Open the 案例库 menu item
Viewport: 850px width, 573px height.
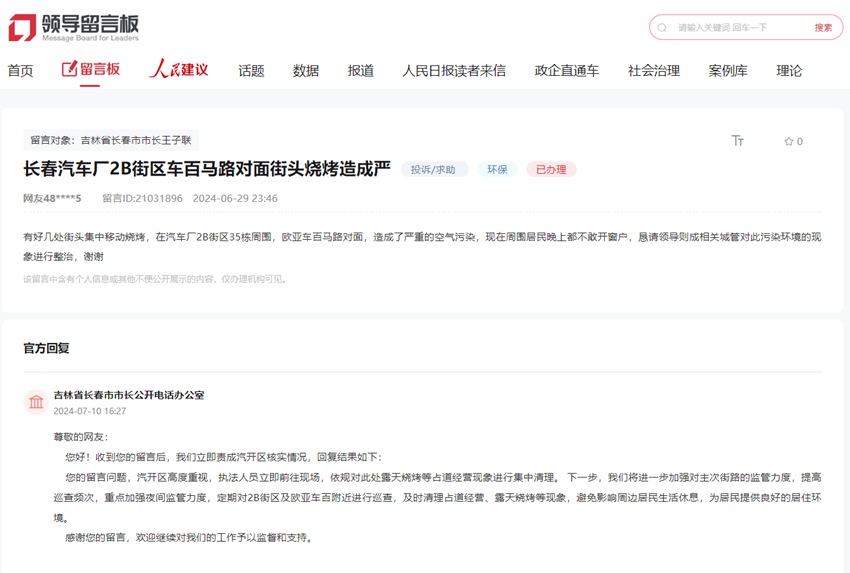pos(728,70)
